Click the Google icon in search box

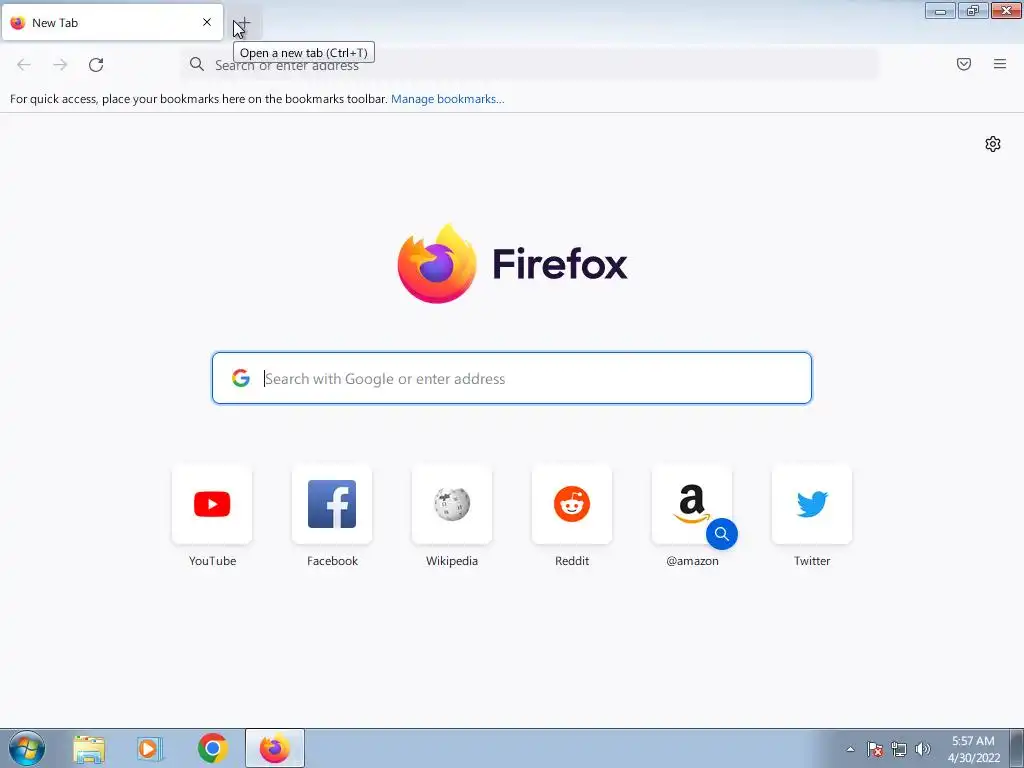coord(241,378)
